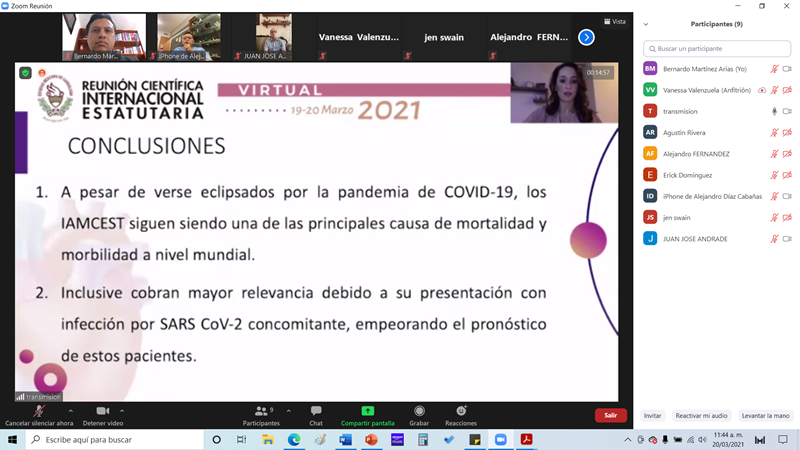
Task: Open the Vista layout menu
Action: [x=615, y=21]
